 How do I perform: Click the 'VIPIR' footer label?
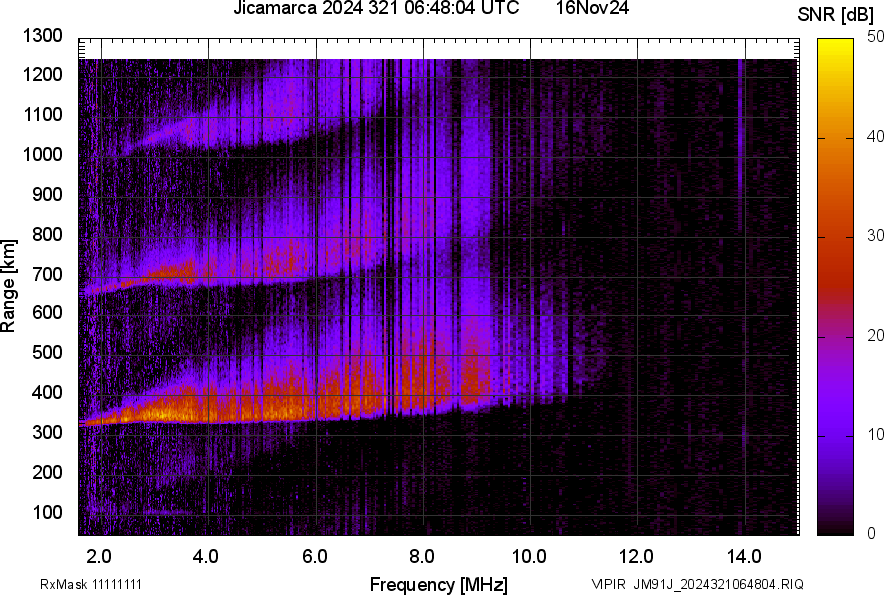click(608, 584)
